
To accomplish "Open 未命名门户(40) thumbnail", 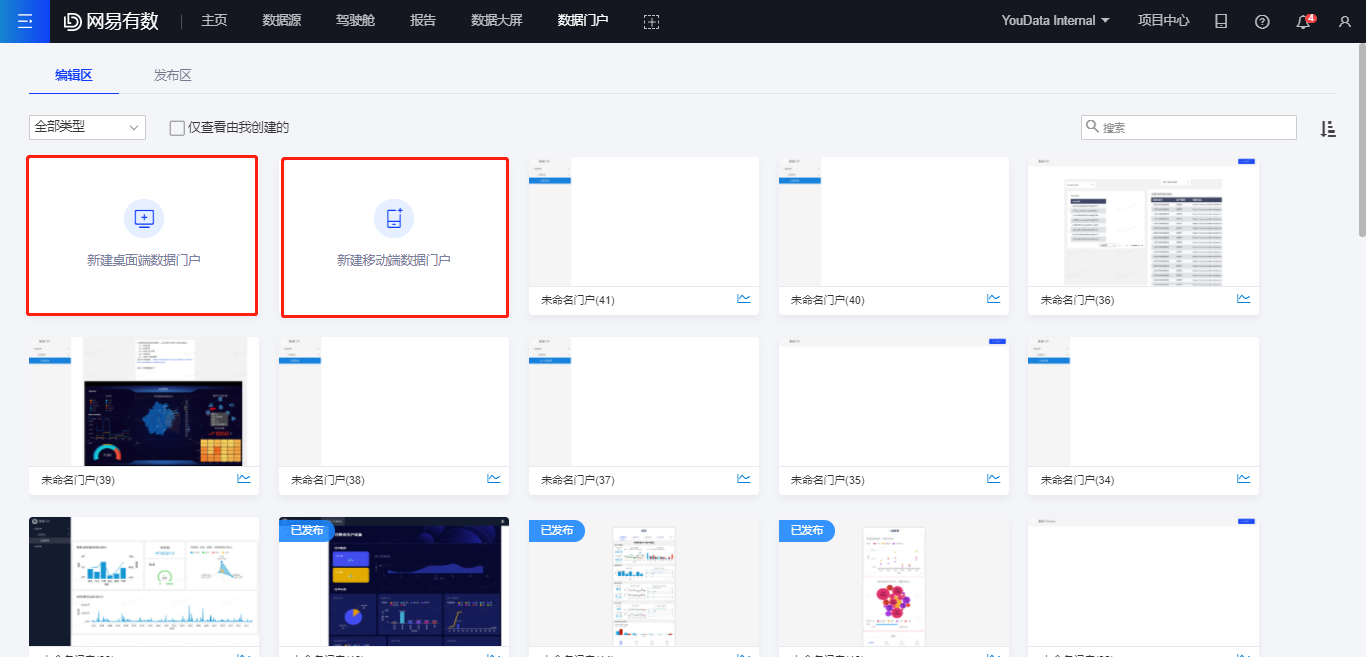I will 894,222.
